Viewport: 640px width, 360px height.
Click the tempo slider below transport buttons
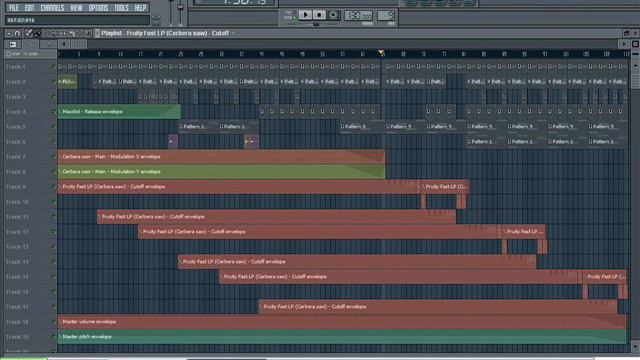316,24
